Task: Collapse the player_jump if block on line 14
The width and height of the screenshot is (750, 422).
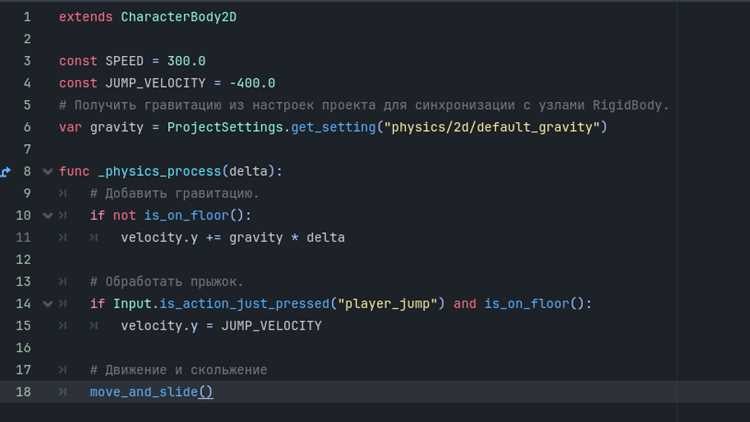Action: [x=47, y=303]
